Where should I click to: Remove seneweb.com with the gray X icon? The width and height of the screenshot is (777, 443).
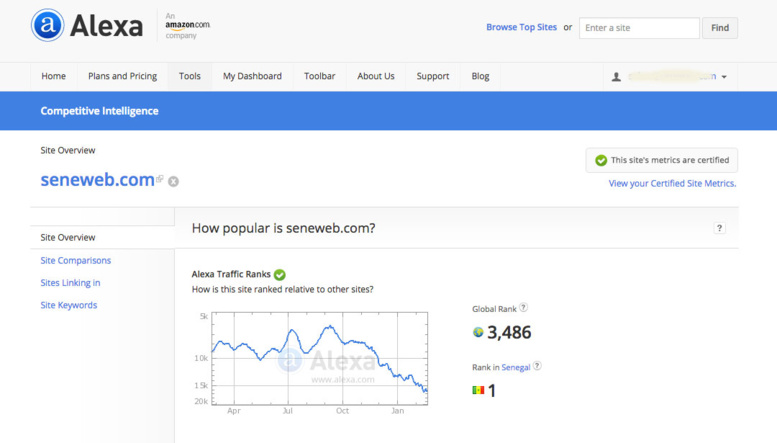[173, 181]
